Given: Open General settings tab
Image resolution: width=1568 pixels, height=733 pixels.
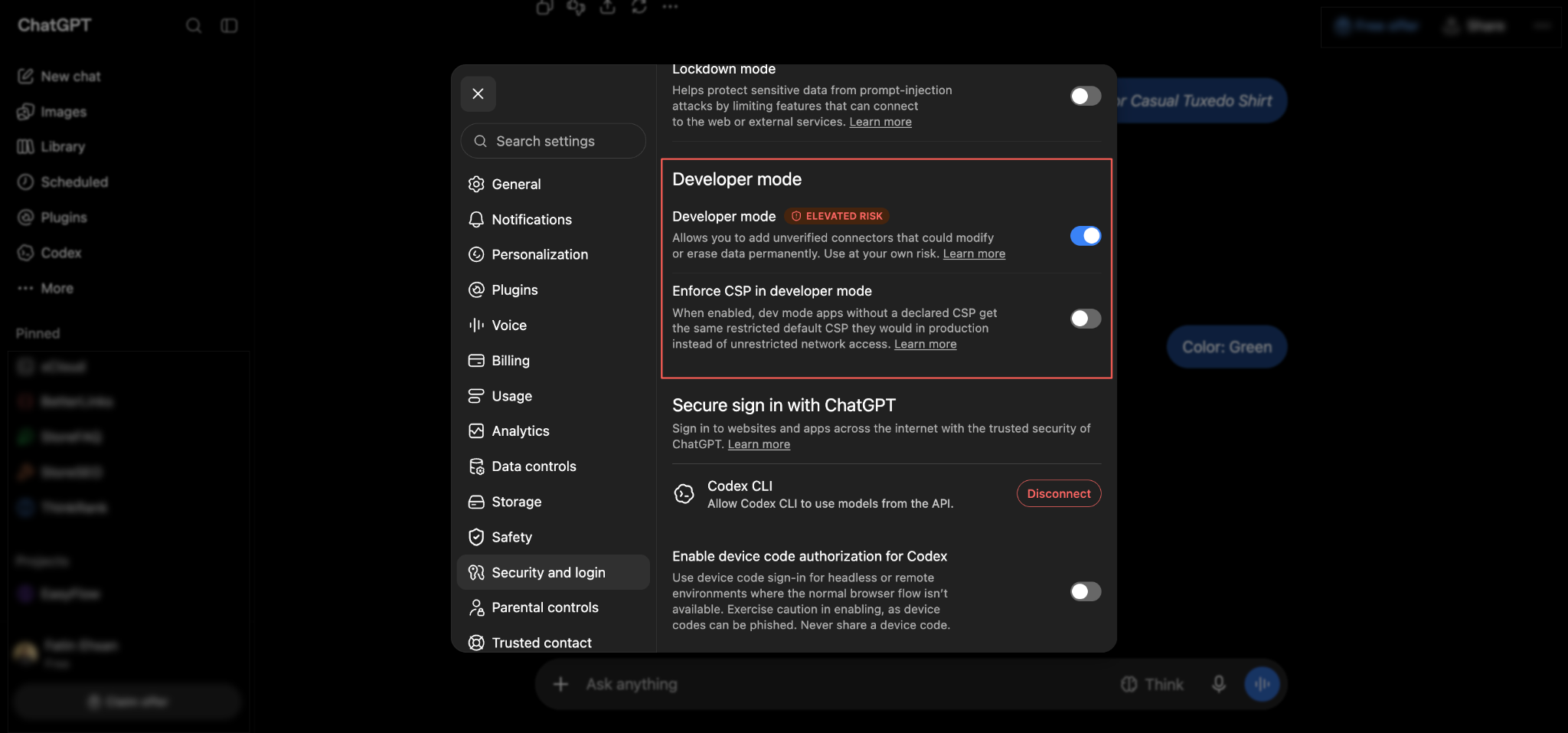Looking at the screenshot, I should [553, 184].
